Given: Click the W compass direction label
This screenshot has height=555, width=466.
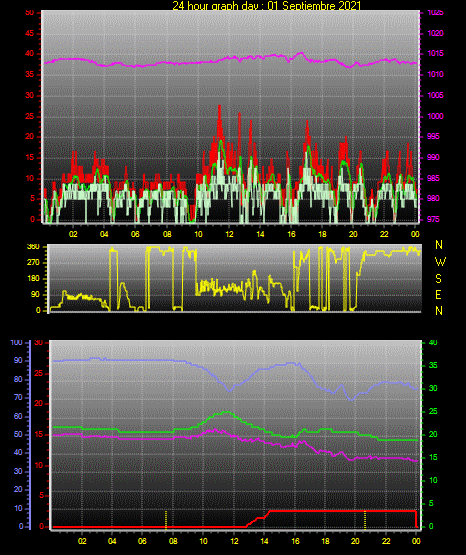Looking at the screenshot, I should (440, 262).
